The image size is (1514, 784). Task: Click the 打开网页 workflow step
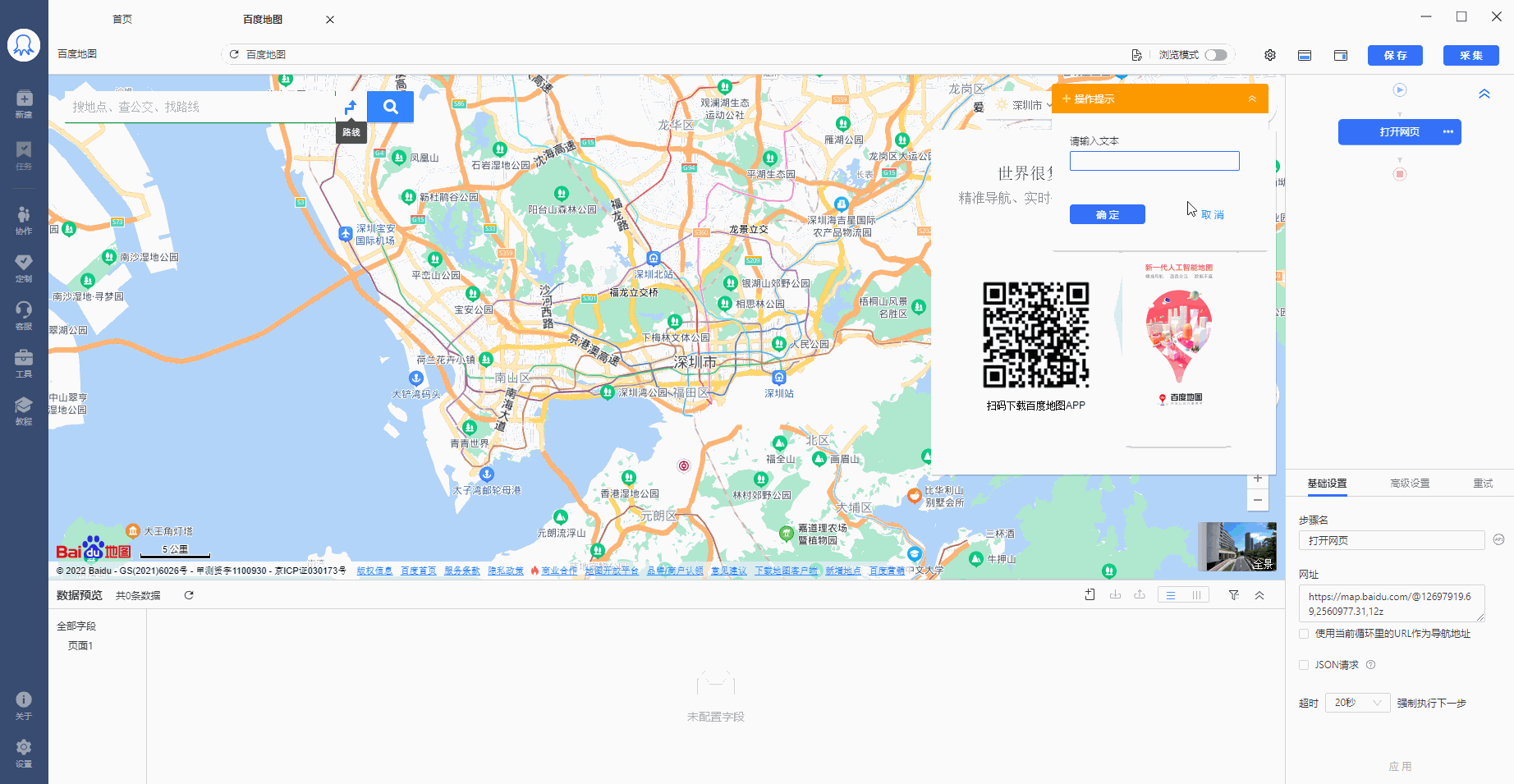point(1399,132)
